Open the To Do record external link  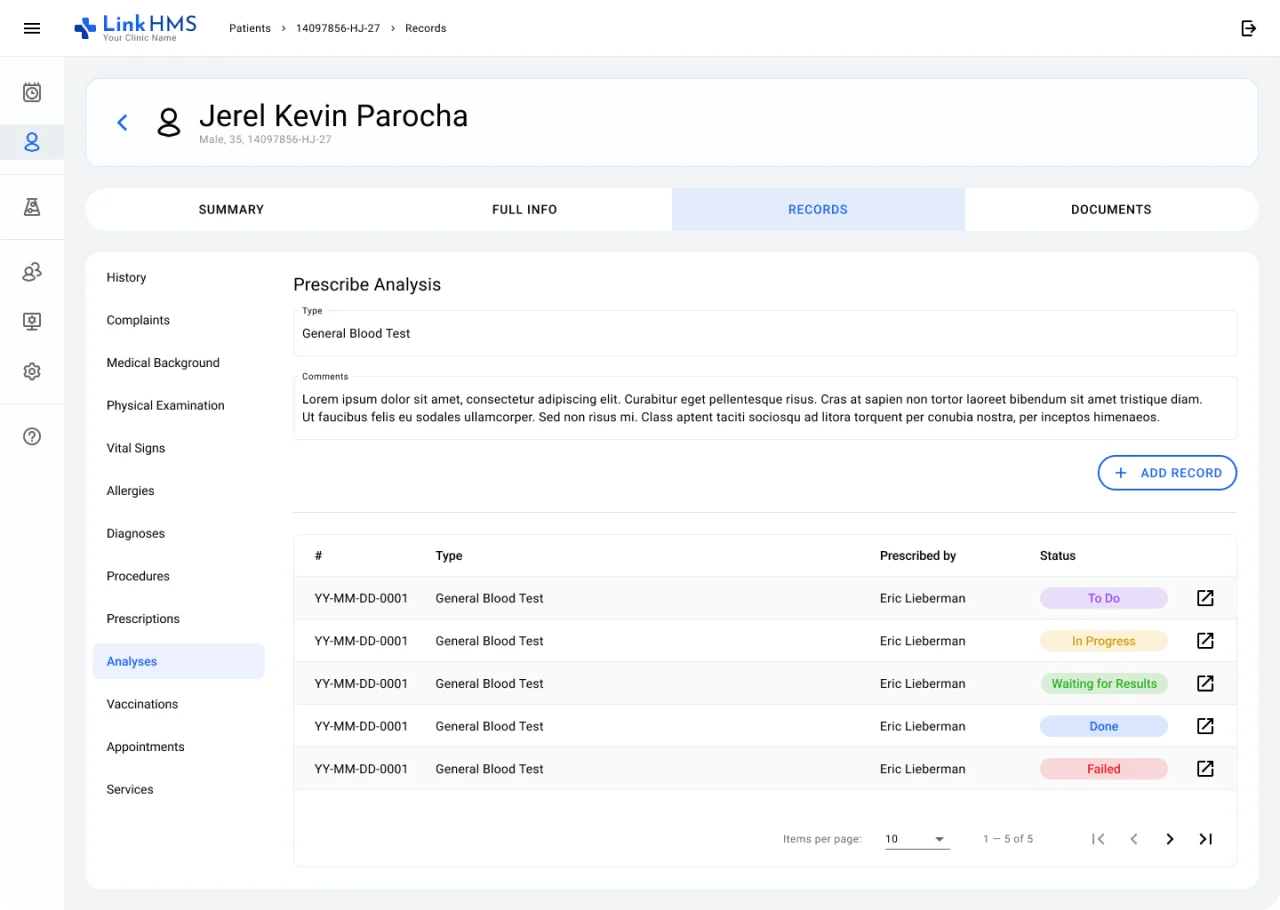(1205, 598)
